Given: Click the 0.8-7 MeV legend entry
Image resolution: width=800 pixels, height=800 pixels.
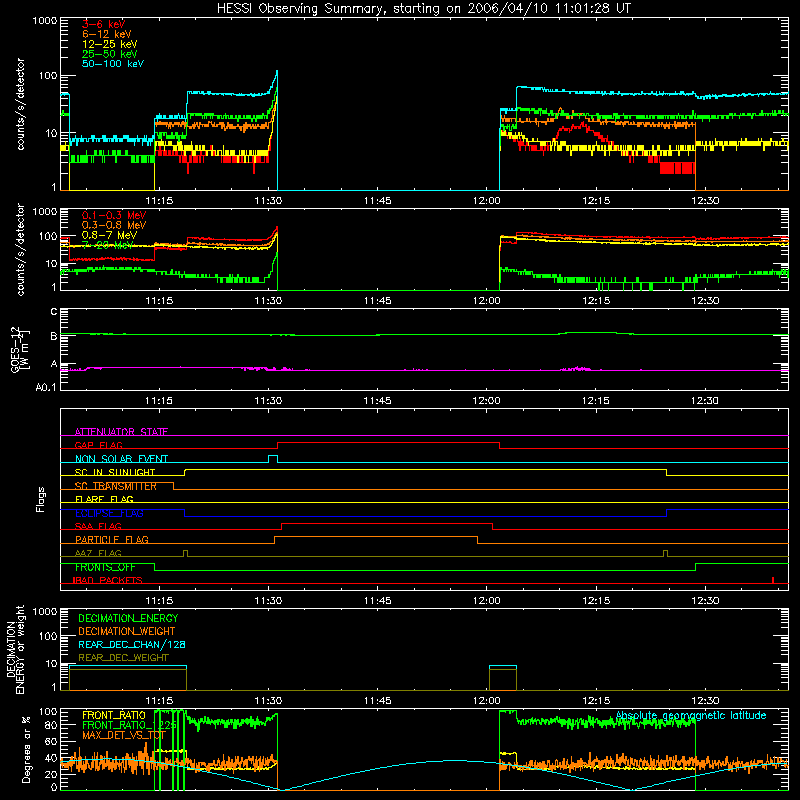Looking at the screenshot, I should [x=109, y=235].
